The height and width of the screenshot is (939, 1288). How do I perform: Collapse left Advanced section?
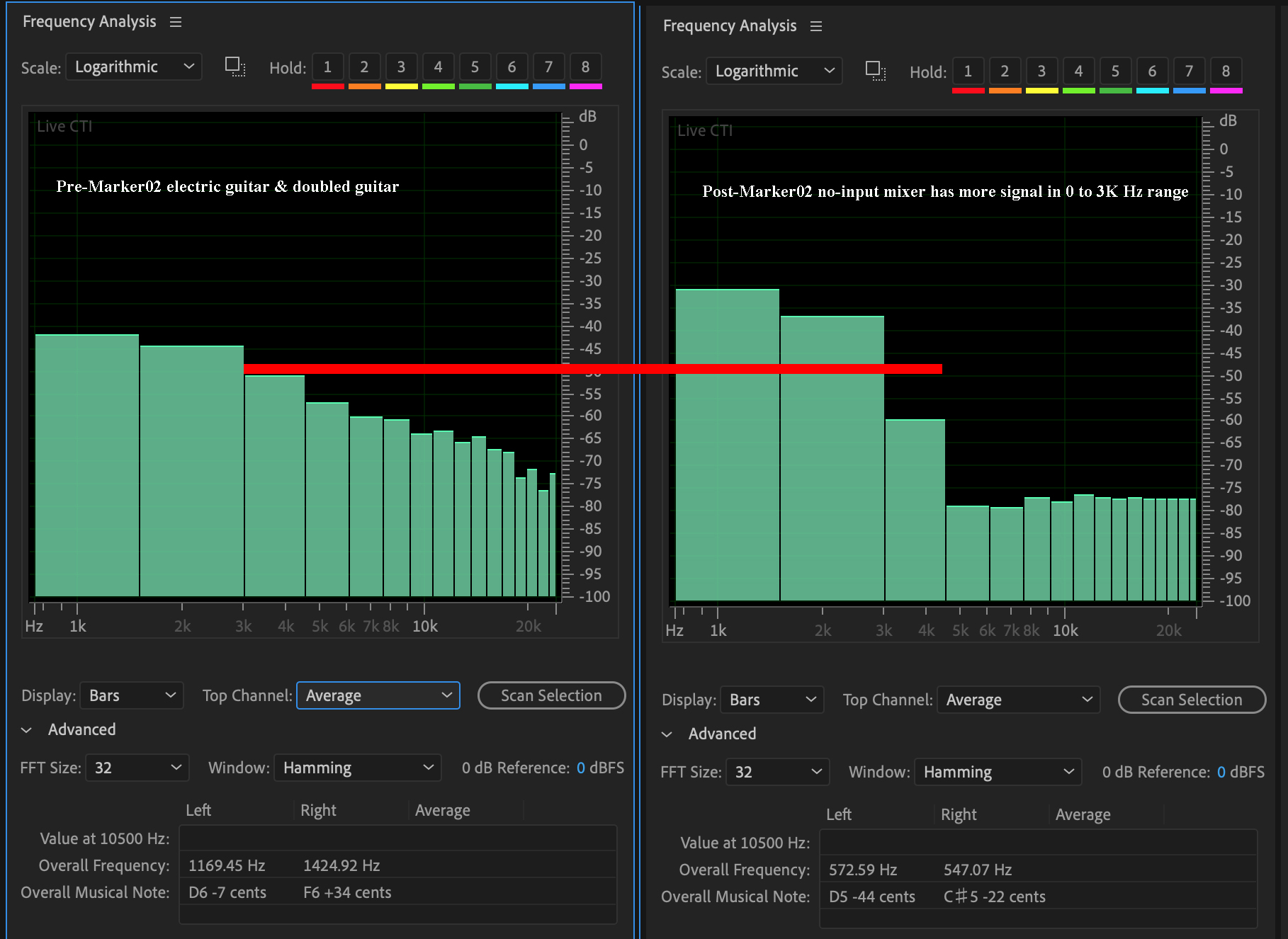pos(27,730)
